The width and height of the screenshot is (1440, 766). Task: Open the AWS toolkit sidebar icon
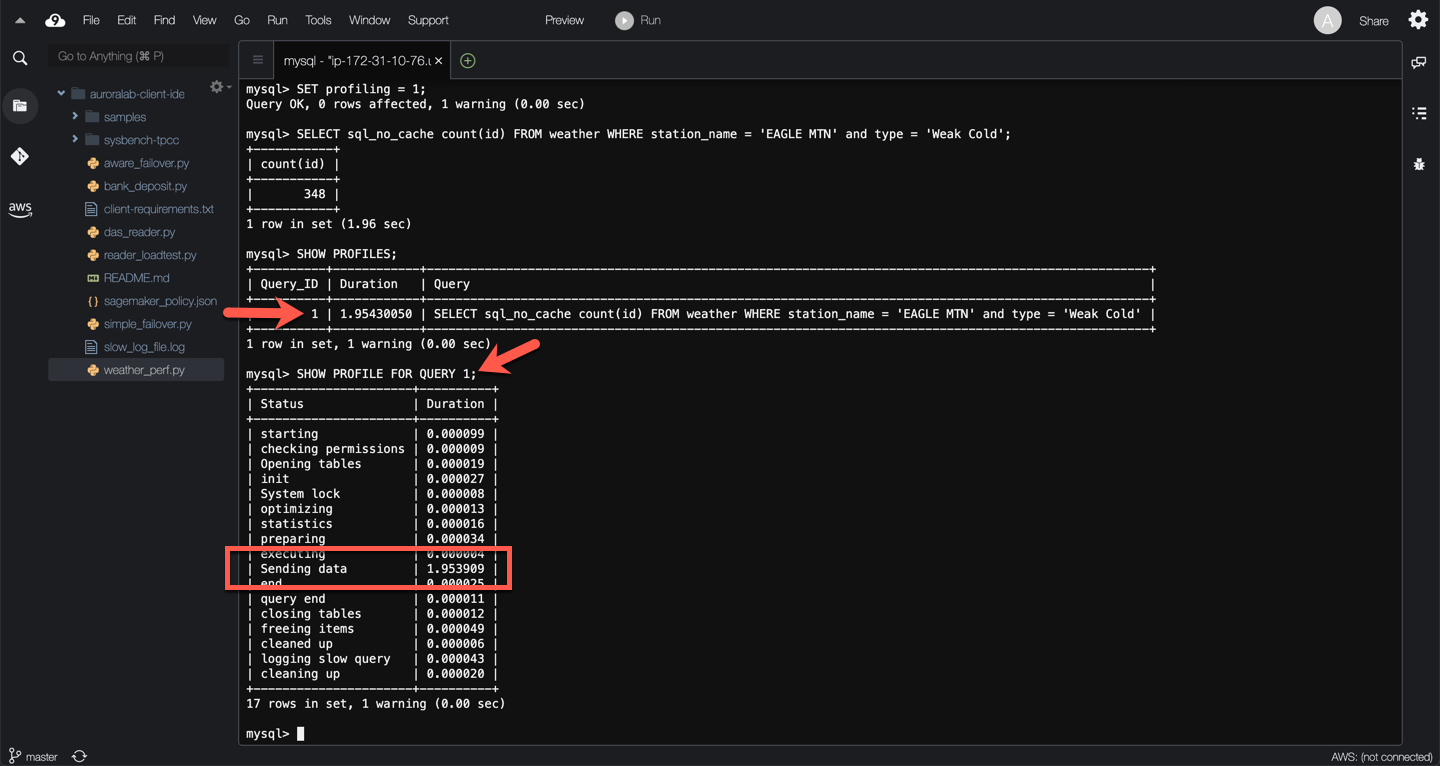[x=20, y=209]
